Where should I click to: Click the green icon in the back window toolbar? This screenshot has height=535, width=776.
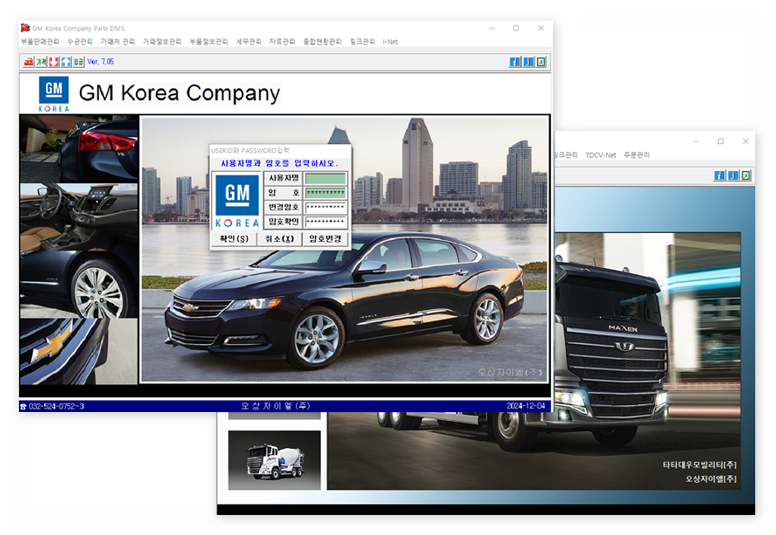point(745,176)
